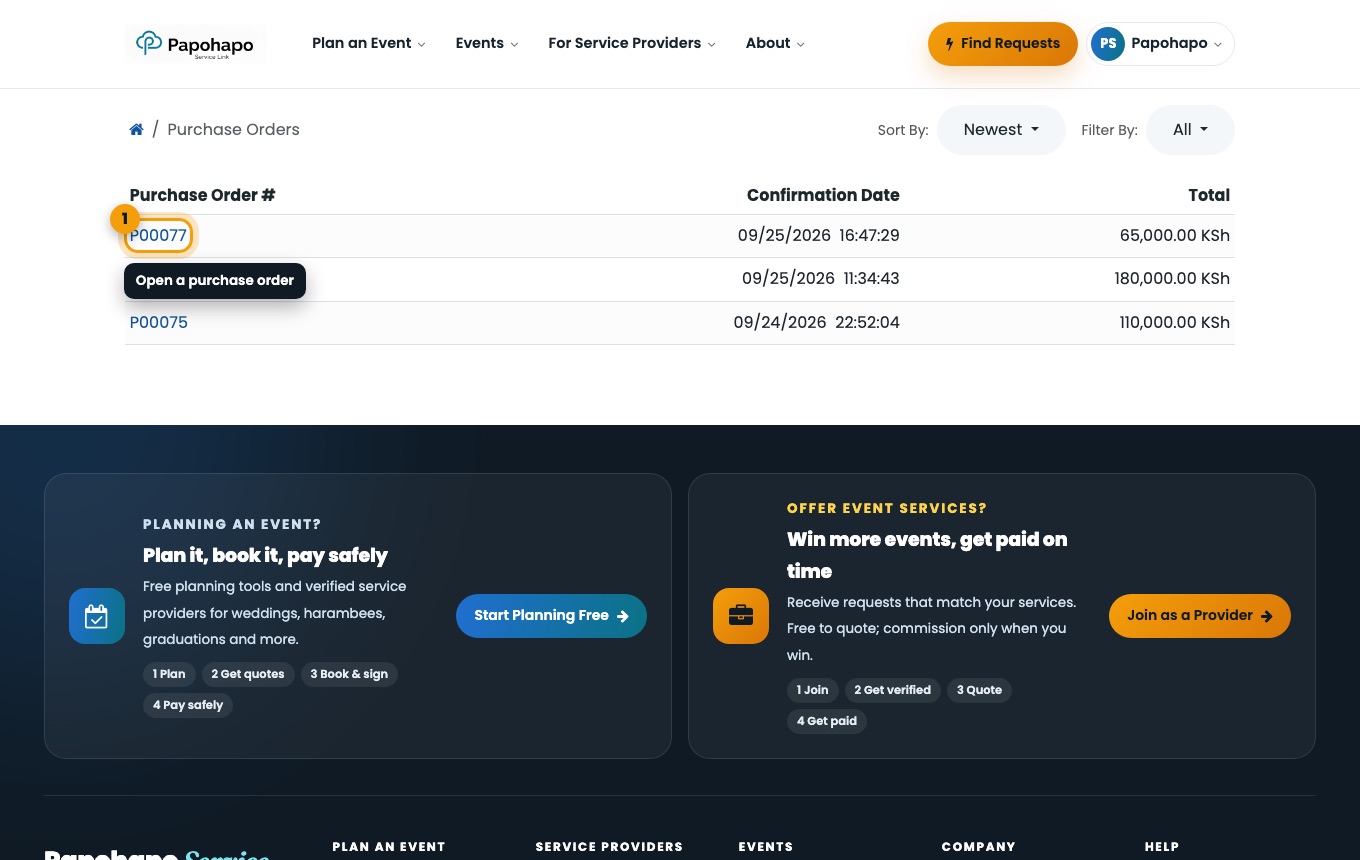Click the 65,000.00 KSh total
Image resolution: width=1360 pixels, height=860 pixels.
click(1175, 236)
